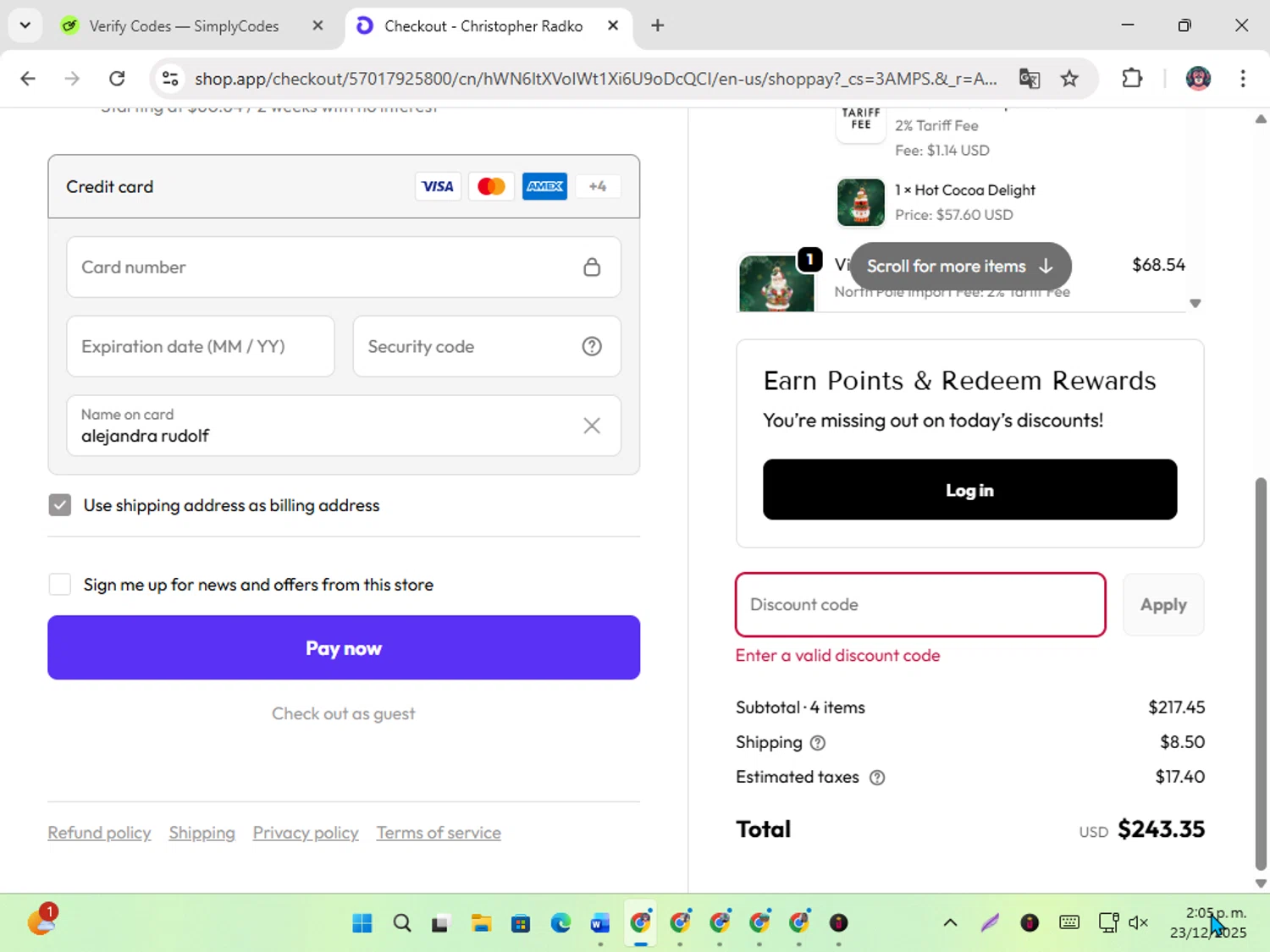Open the Privacy policy link
Viewport: 1270px width, 952px height.
(x=306, y=833)
